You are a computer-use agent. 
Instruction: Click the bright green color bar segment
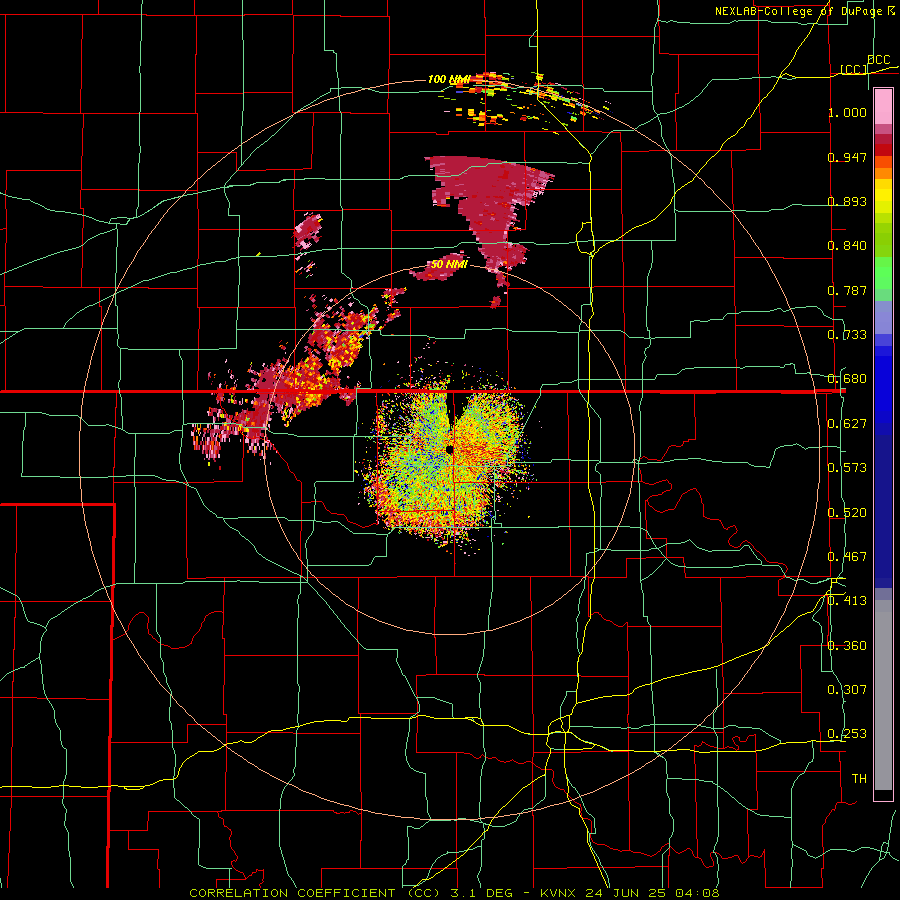click(883, 273)
